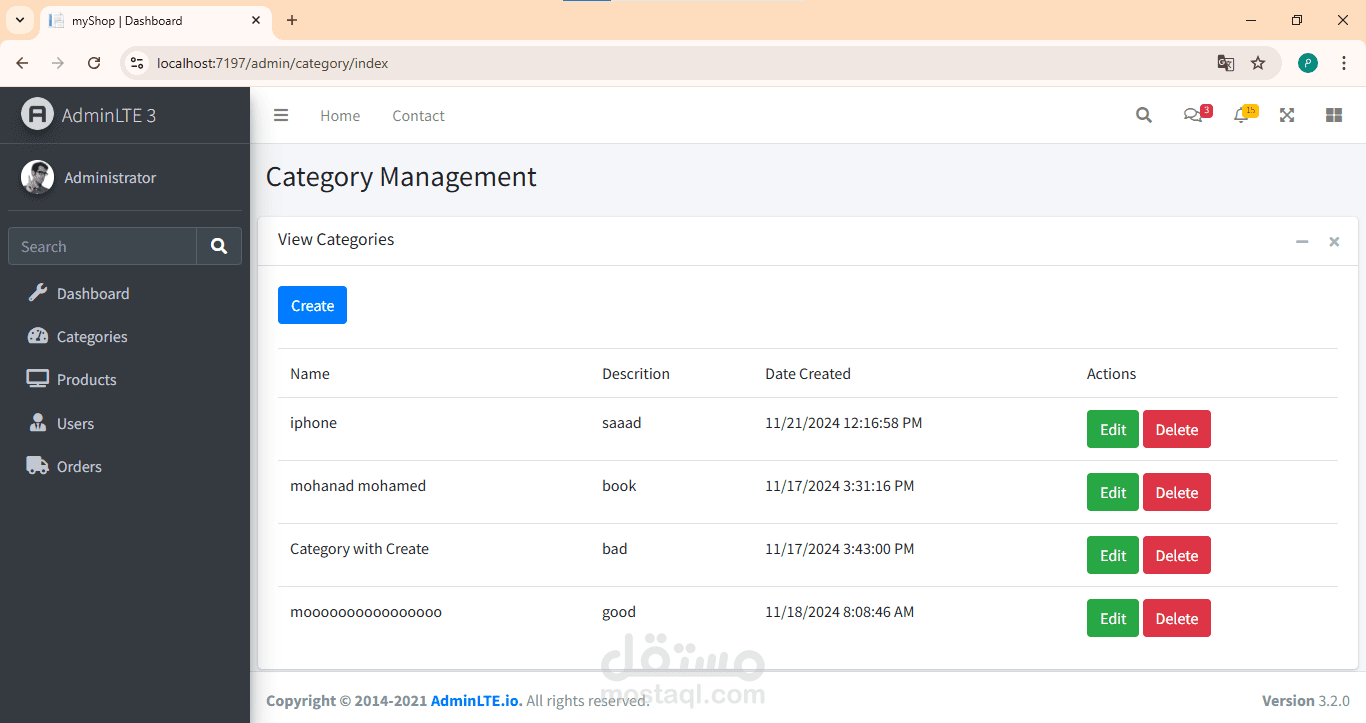Open the AdminLTE.io footer link
This screenshot has height=723, width=1366.
click(x=476, y=700)
